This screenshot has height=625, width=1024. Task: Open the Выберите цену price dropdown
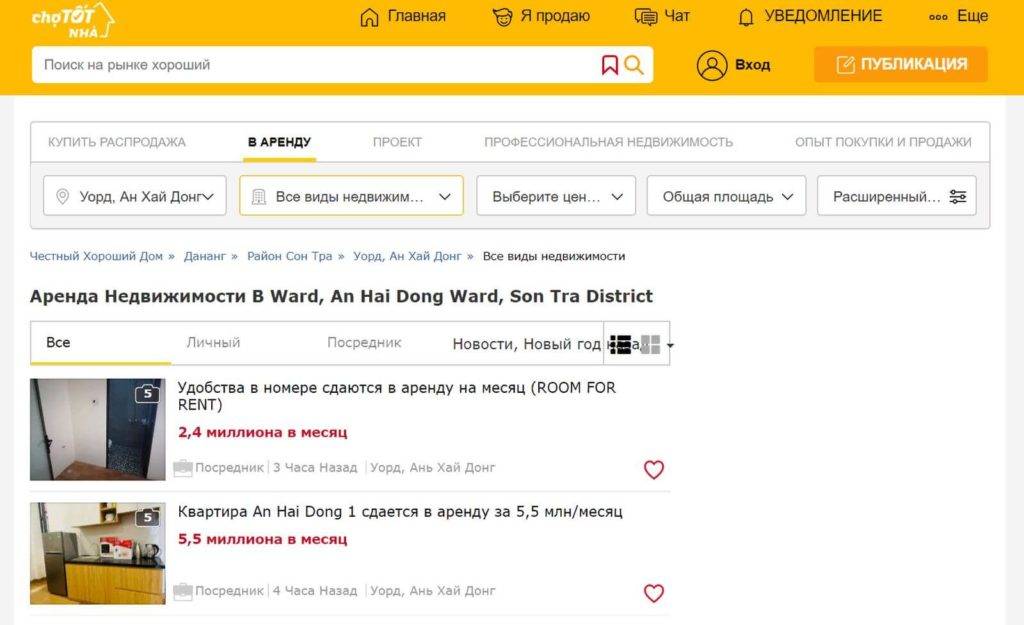(x=556, y=196)
